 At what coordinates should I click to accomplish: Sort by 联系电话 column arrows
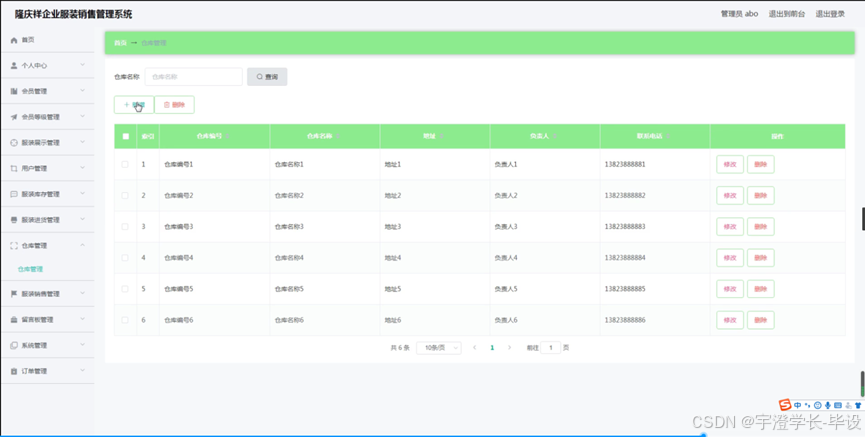[x=669, y=136]
